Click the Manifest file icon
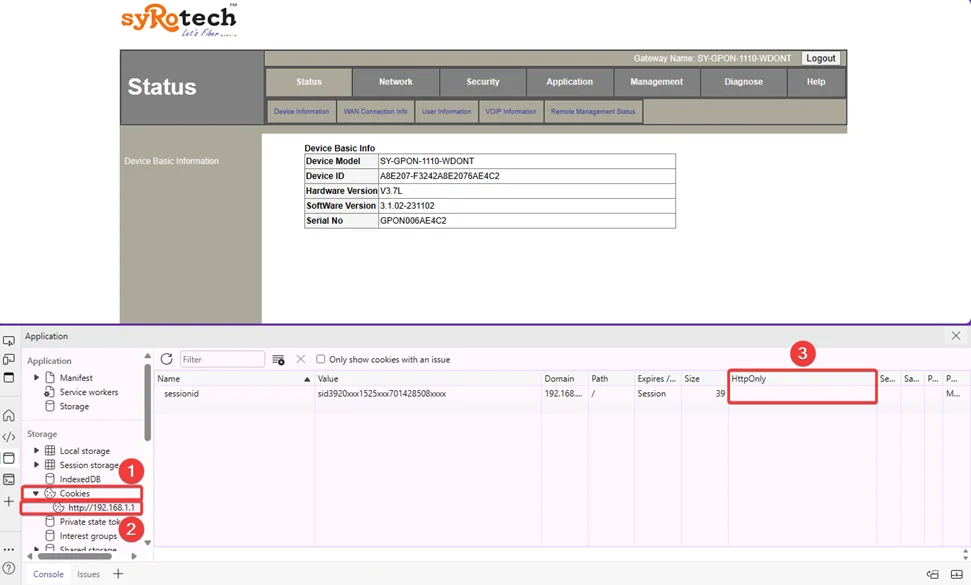Screen dimensions: 971x585 [x=50, y=378]
